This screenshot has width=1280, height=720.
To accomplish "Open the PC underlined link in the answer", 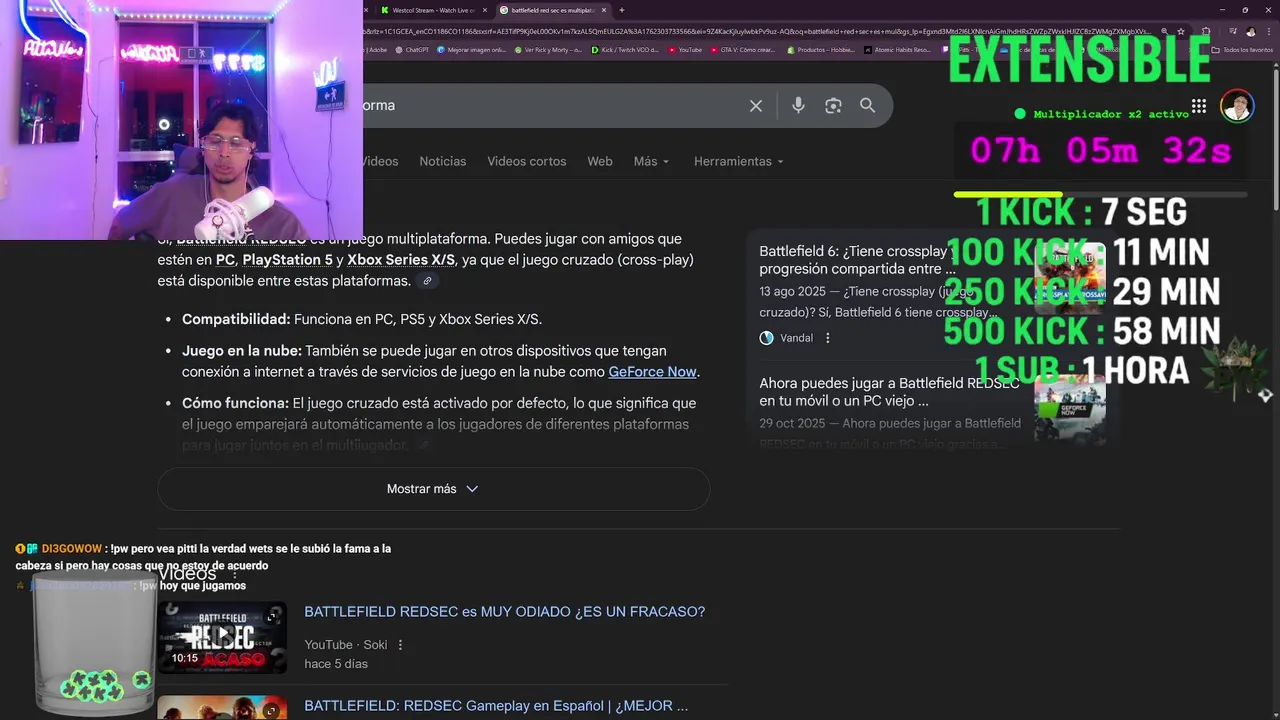I will tap(225, 260).
